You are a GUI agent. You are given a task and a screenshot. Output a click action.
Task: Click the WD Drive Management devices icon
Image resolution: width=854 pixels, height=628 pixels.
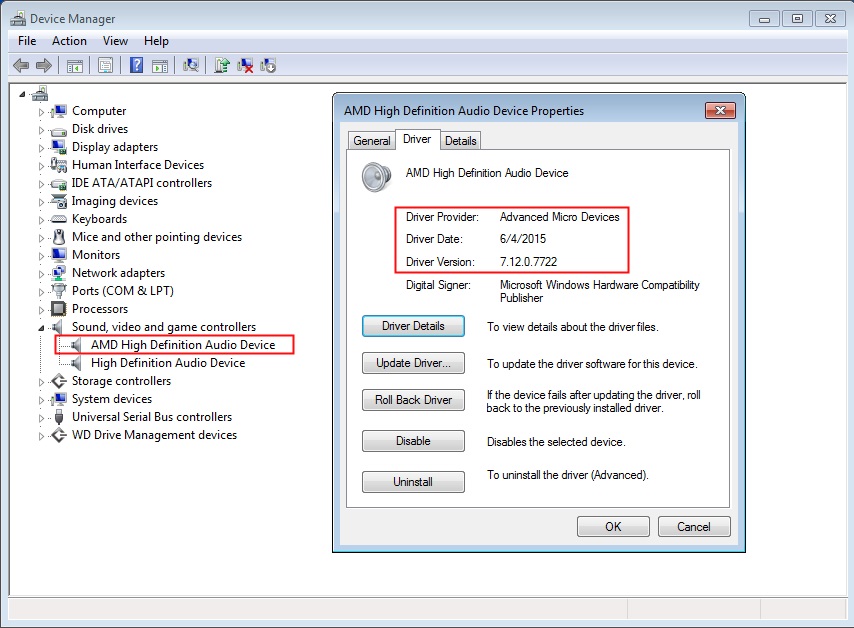tap(58, 435)
